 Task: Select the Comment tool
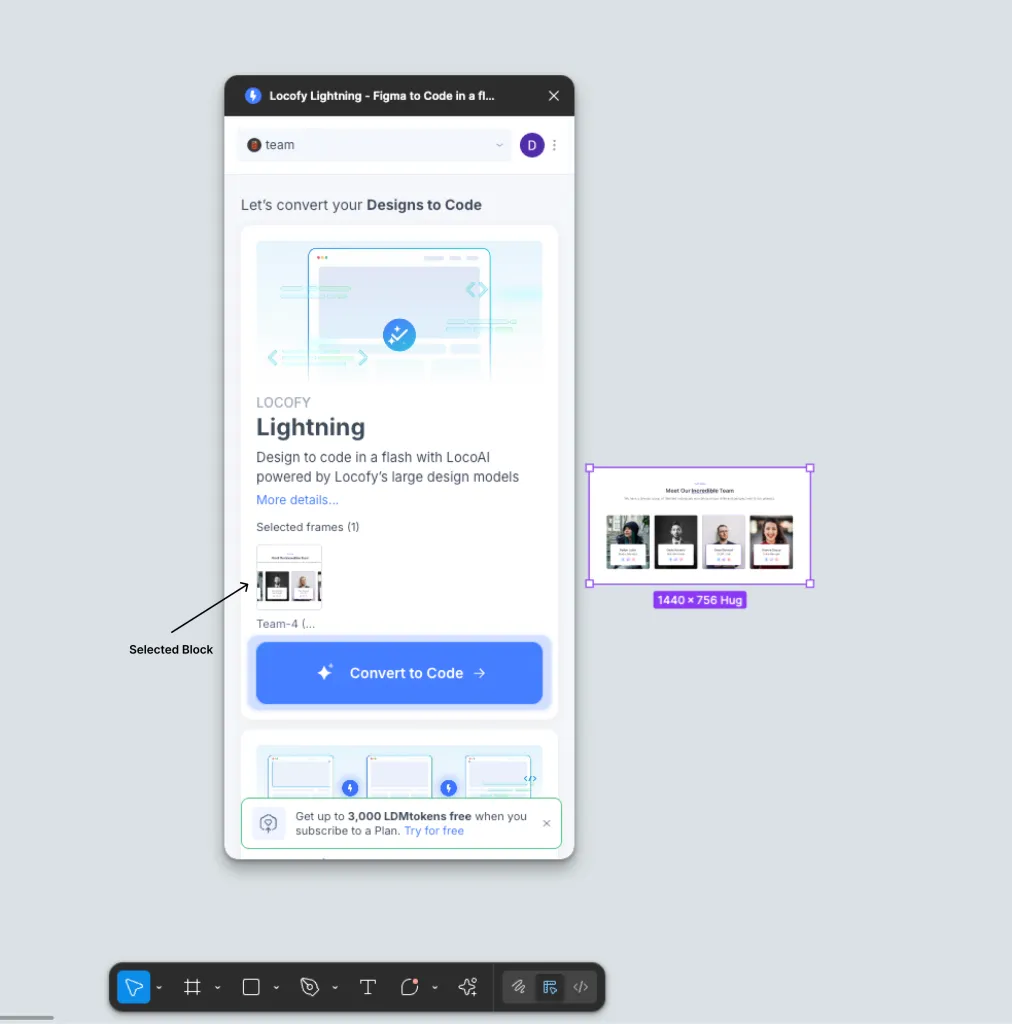(409, 987)
